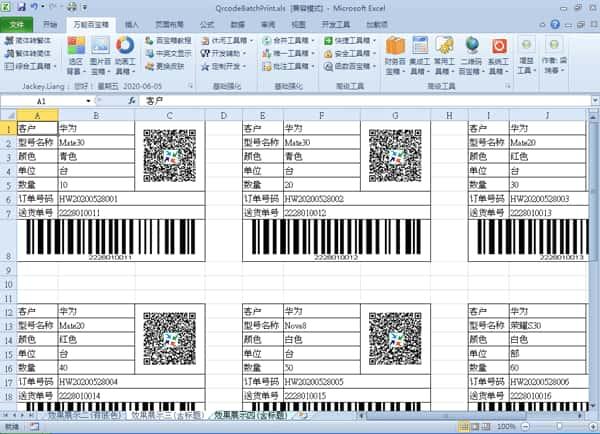Viewport: 600px width, 434px height.
Task: Open the globe 二维码百宝箱 icon
Action: point(472,46)
